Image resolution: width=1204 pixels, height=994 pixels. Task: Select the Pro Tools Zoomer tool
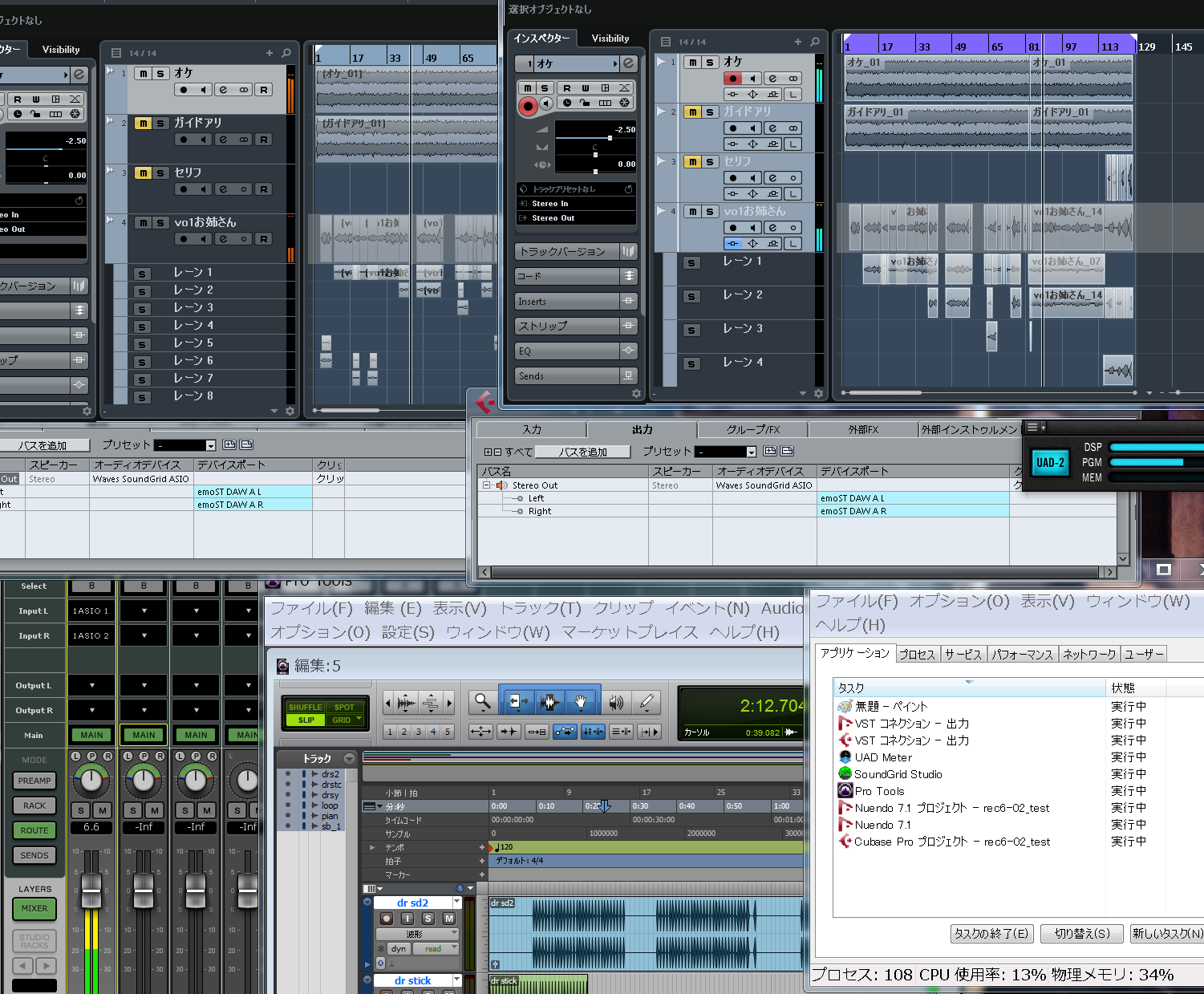[x=482, y=703]
